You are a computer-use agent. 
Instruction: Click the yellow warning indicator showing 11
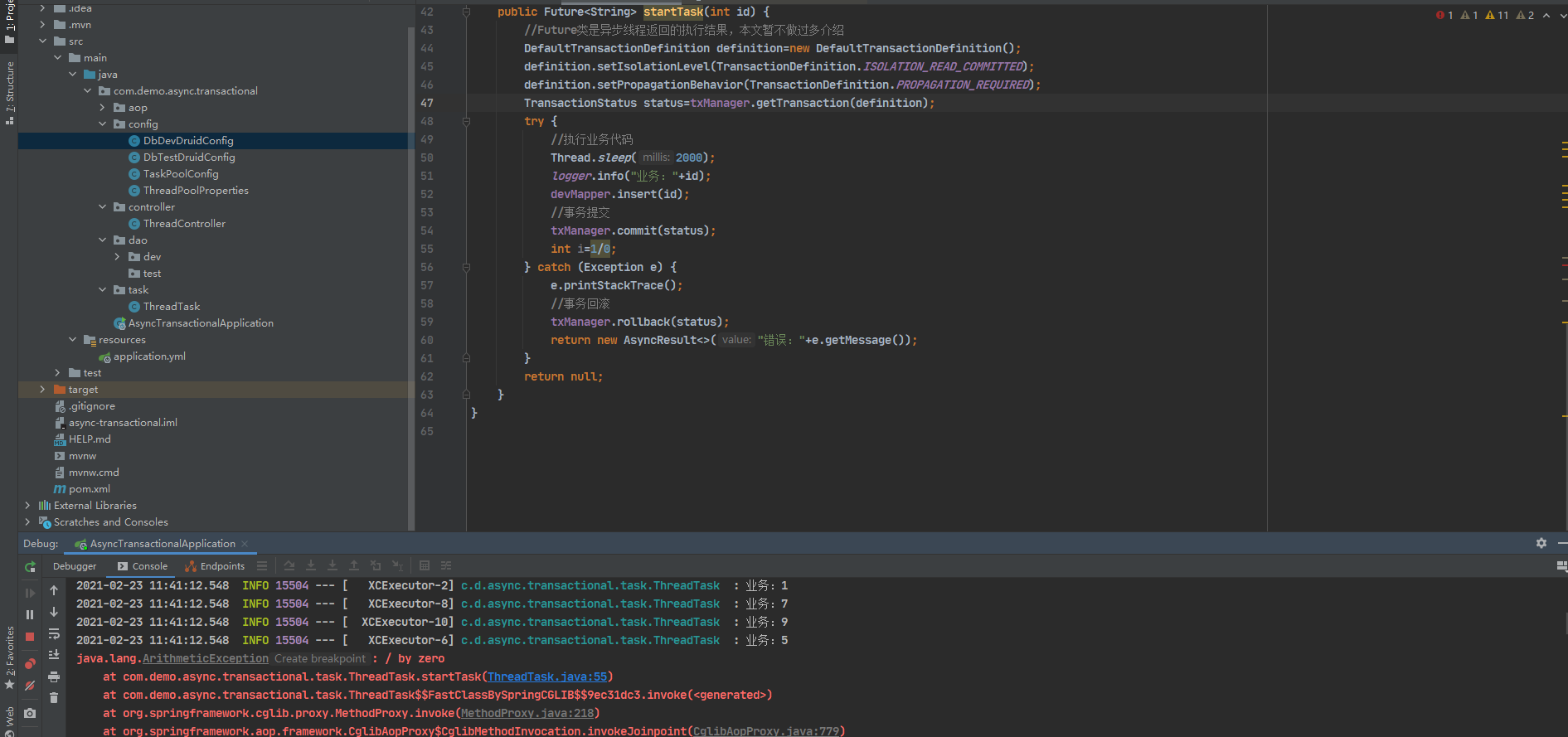click(1497, 15)
